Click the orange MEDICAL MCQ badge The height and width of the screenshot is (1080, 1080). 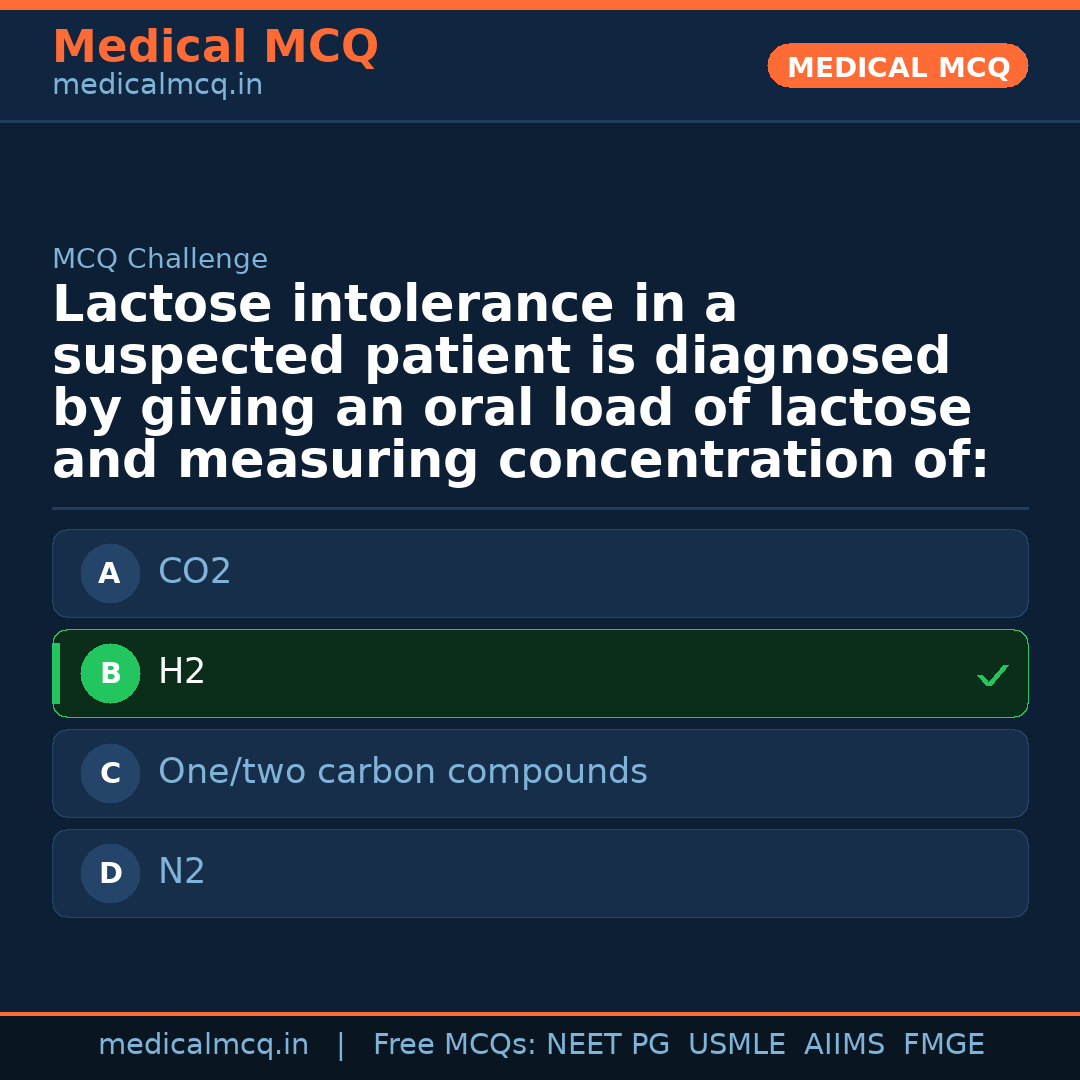point(898,67)
